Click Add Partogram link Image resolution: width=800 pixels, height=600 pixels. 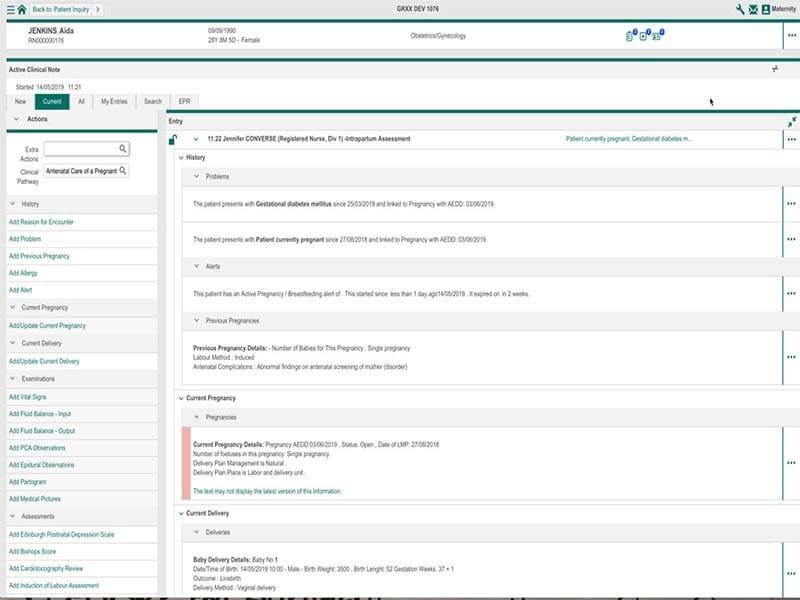[x=28, y=482]
